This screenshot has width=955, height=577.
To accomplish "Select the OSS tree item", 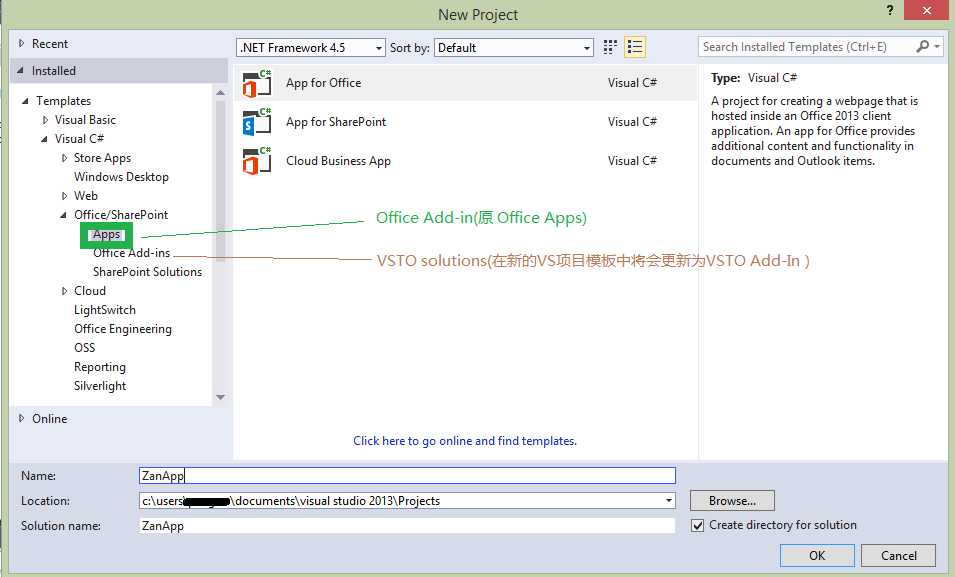I will point(85,348).
